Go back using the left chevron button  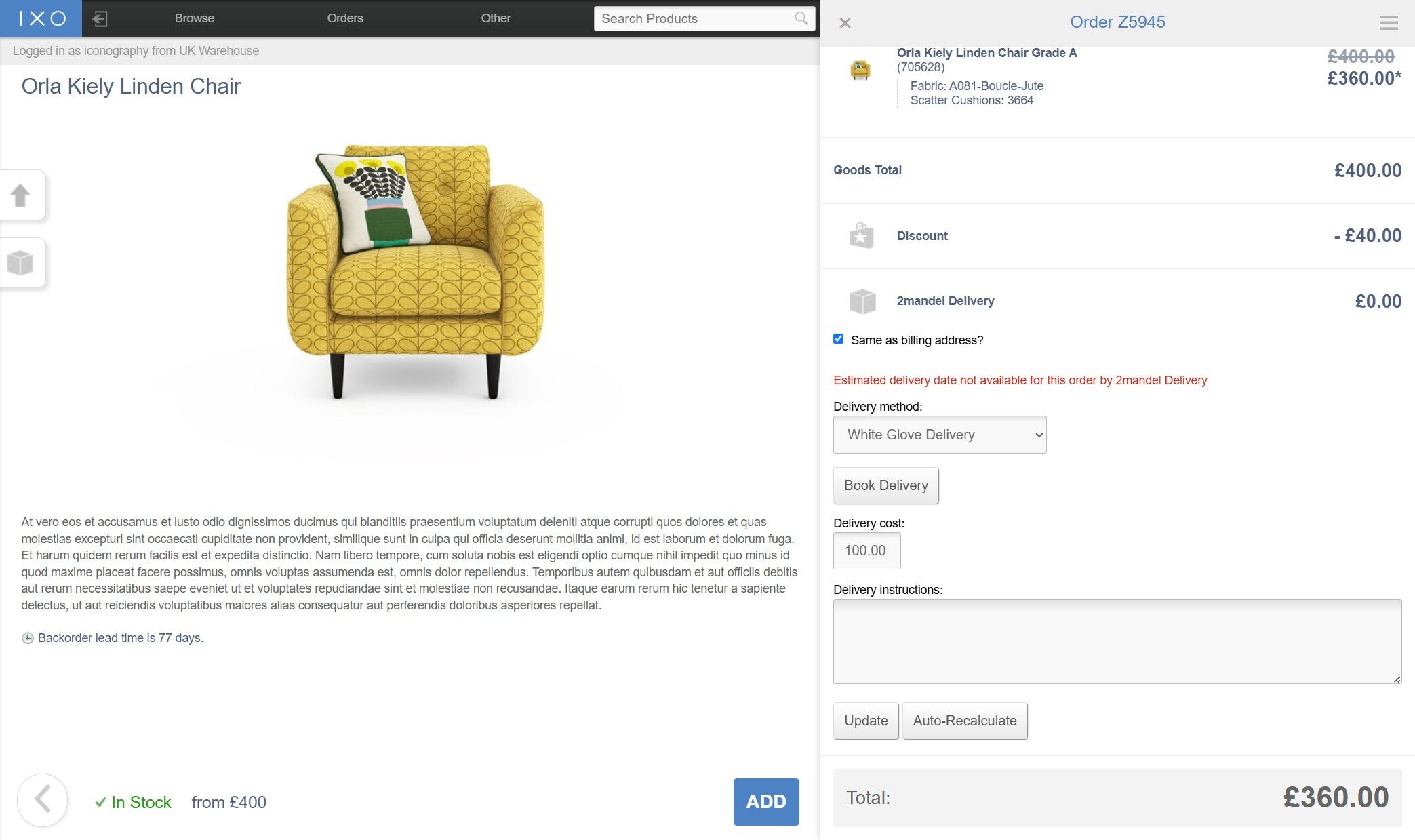click(x=42, y=800)
